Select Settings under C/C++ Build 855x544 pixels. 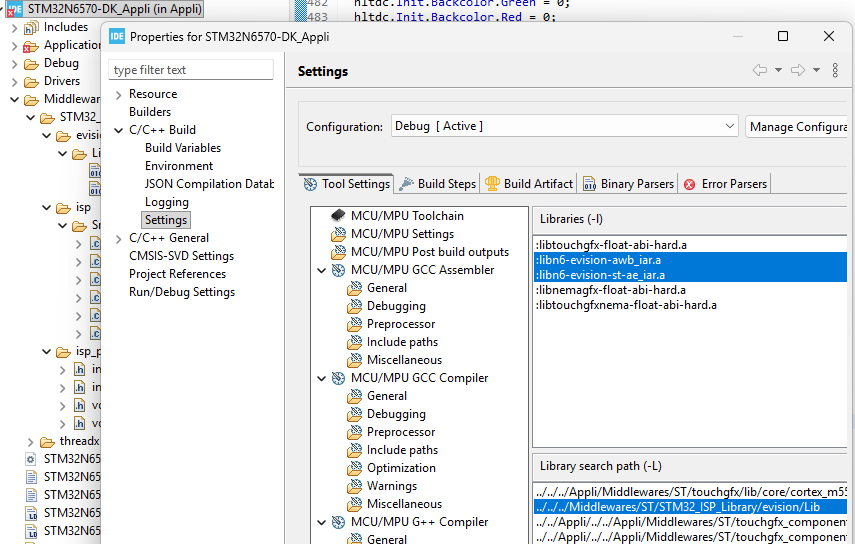(166, 220)
